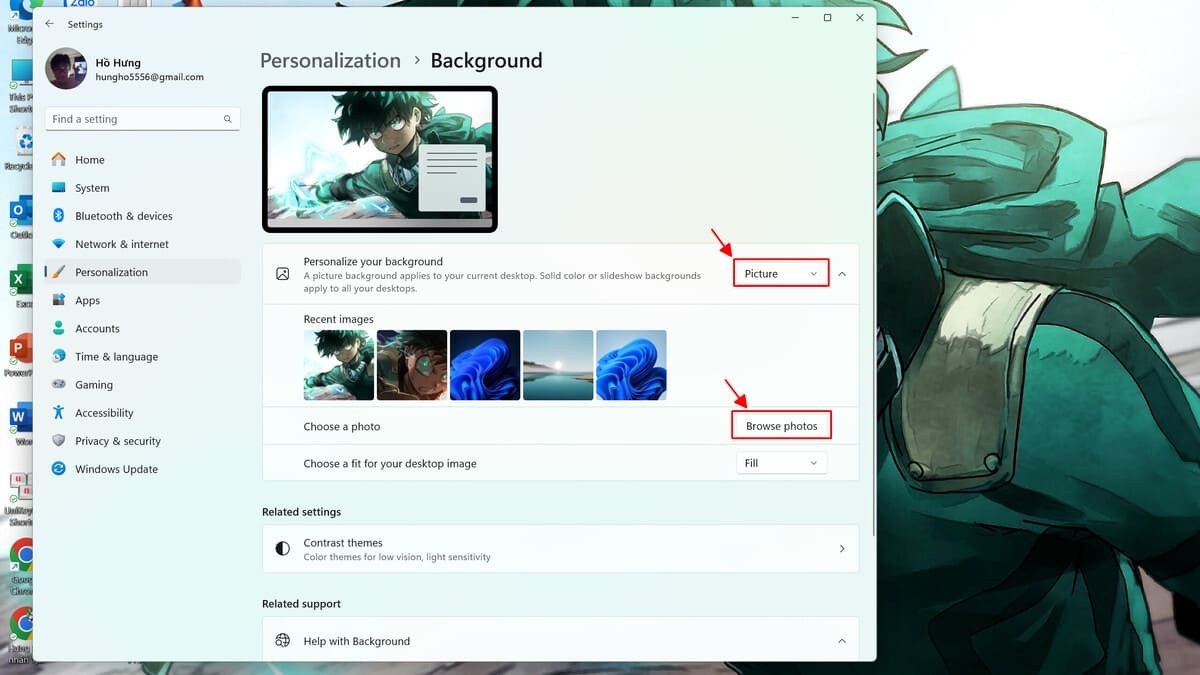Screen dimensions: 1200x675
Task: Go to Privacy & security shield icon
Action: 58,441
